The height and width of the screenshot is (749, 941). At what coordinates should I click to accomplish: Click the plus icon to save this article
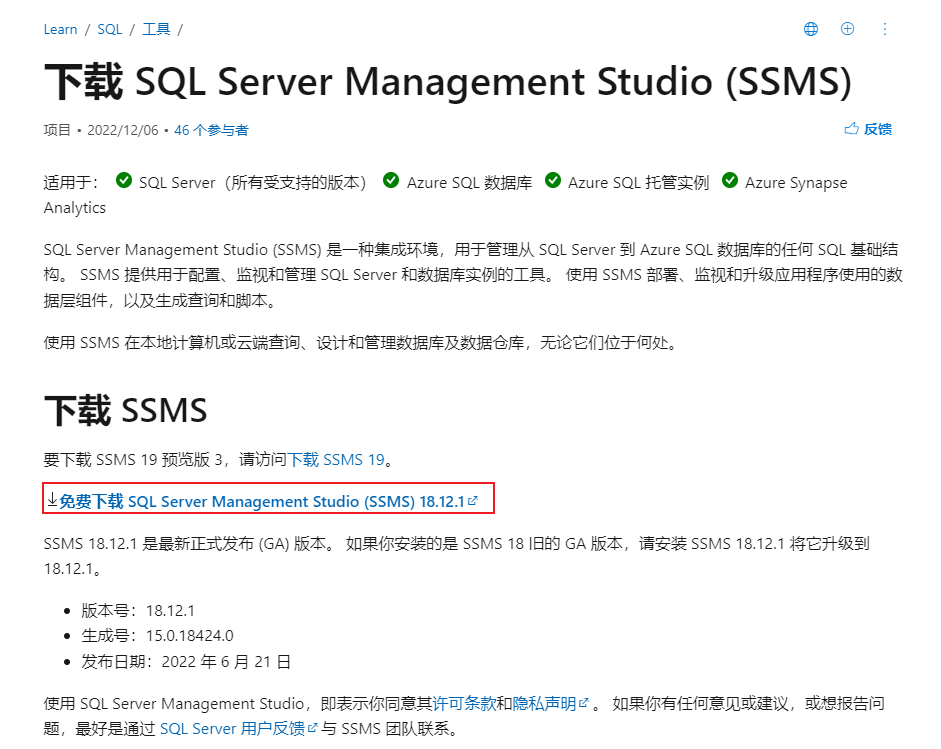pos(847,29)
